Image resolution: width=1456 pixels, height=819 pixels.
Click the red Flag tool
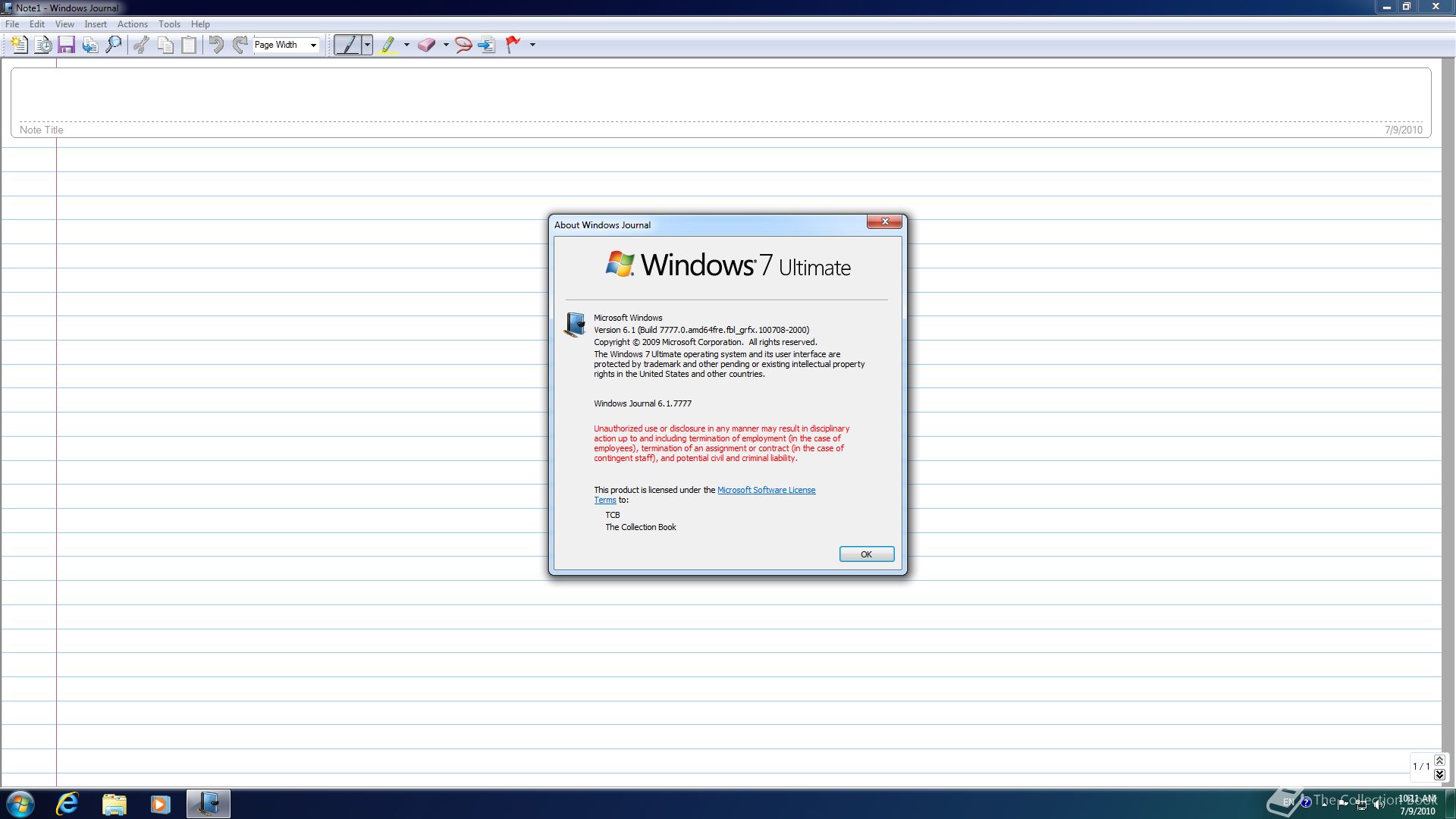pos(513,45)
